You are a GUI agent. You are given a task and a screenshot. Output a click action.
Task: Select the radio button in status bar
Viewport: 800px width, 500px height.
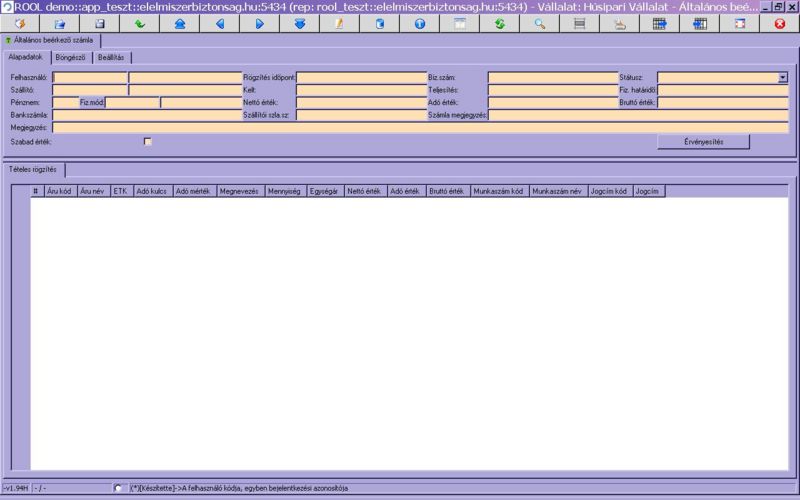(x=120, y=488)
